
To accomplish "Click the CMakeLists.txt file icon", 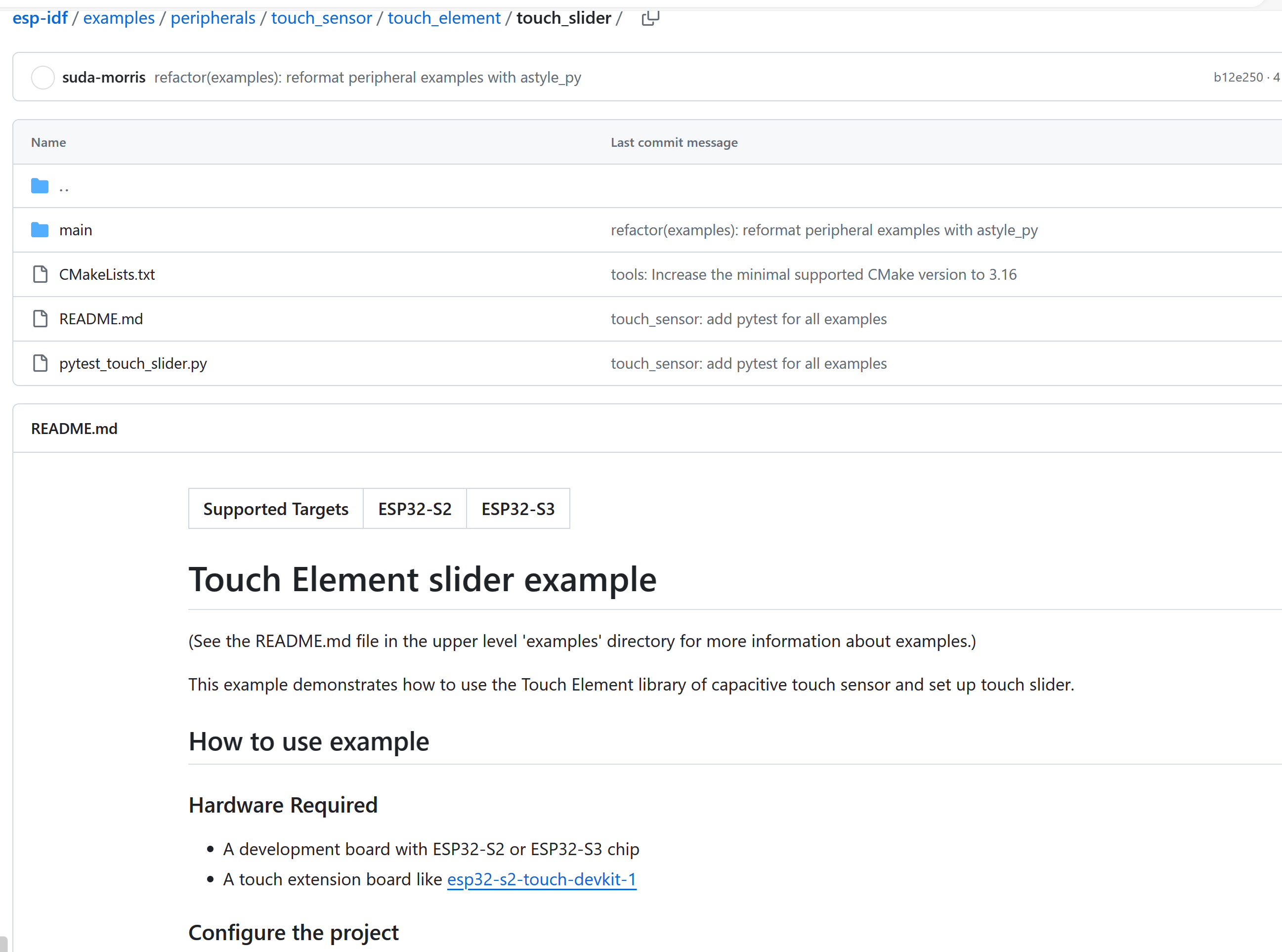I will click(x=40, y=274).
